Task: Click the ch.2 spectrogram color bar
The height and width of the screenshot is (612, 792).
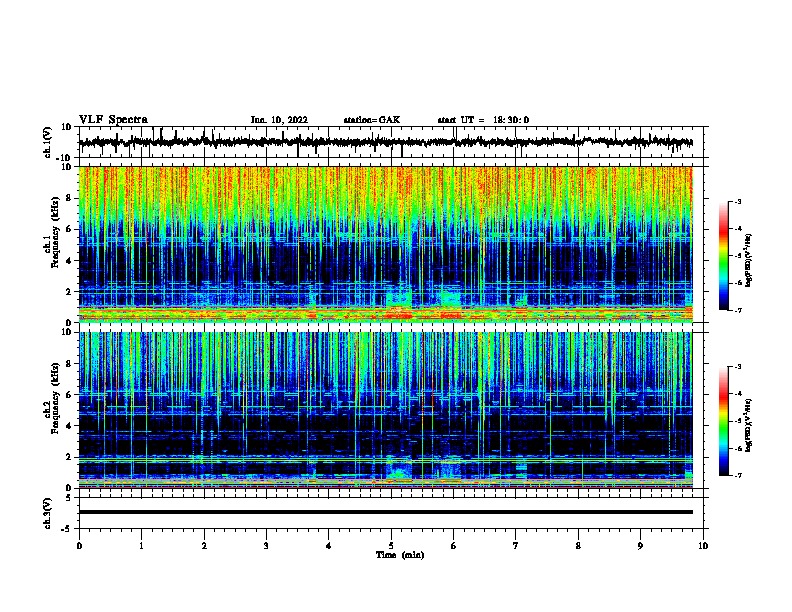Action: (x=724, y=421)
